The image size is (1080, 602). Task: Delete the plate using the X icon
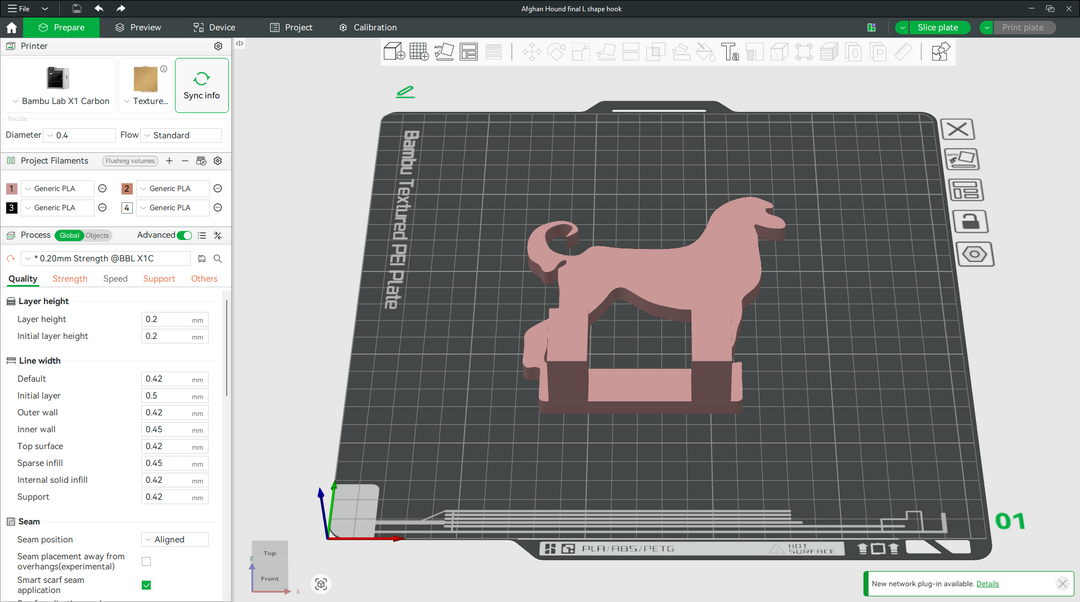pyautogui.click(x=957, y=129)
